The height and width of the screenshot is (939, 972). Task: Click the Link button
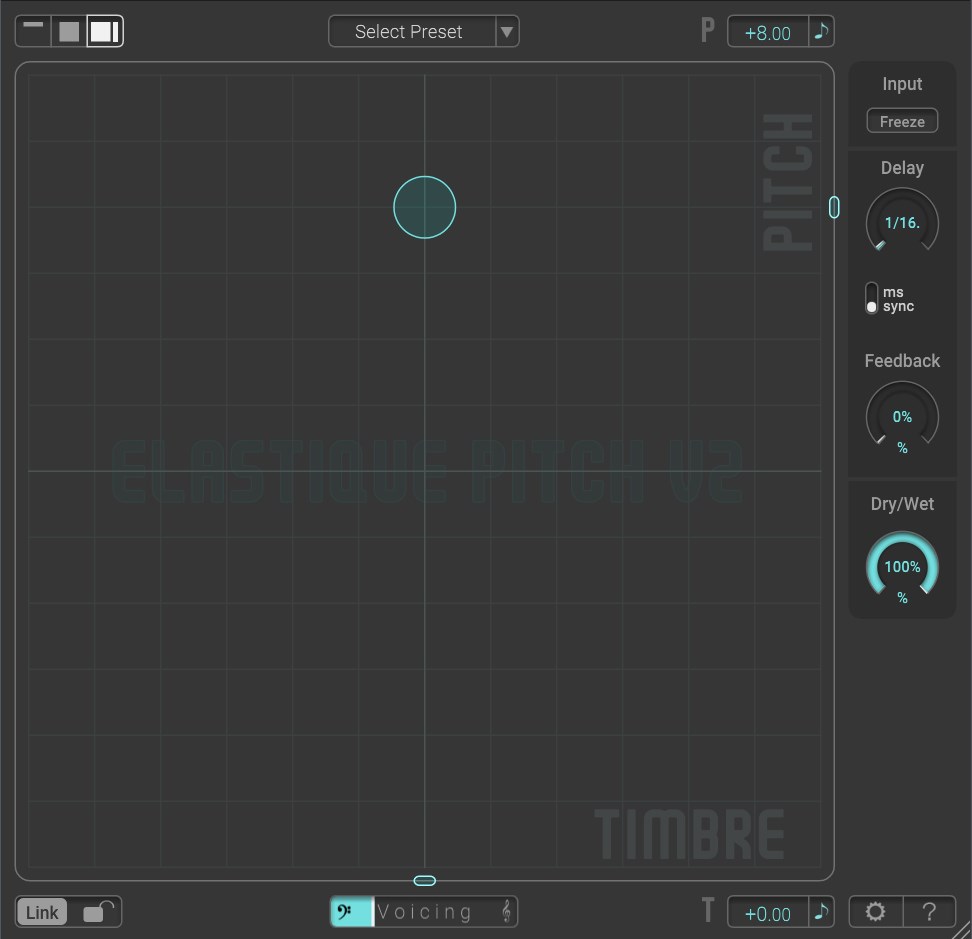[42, 912]
